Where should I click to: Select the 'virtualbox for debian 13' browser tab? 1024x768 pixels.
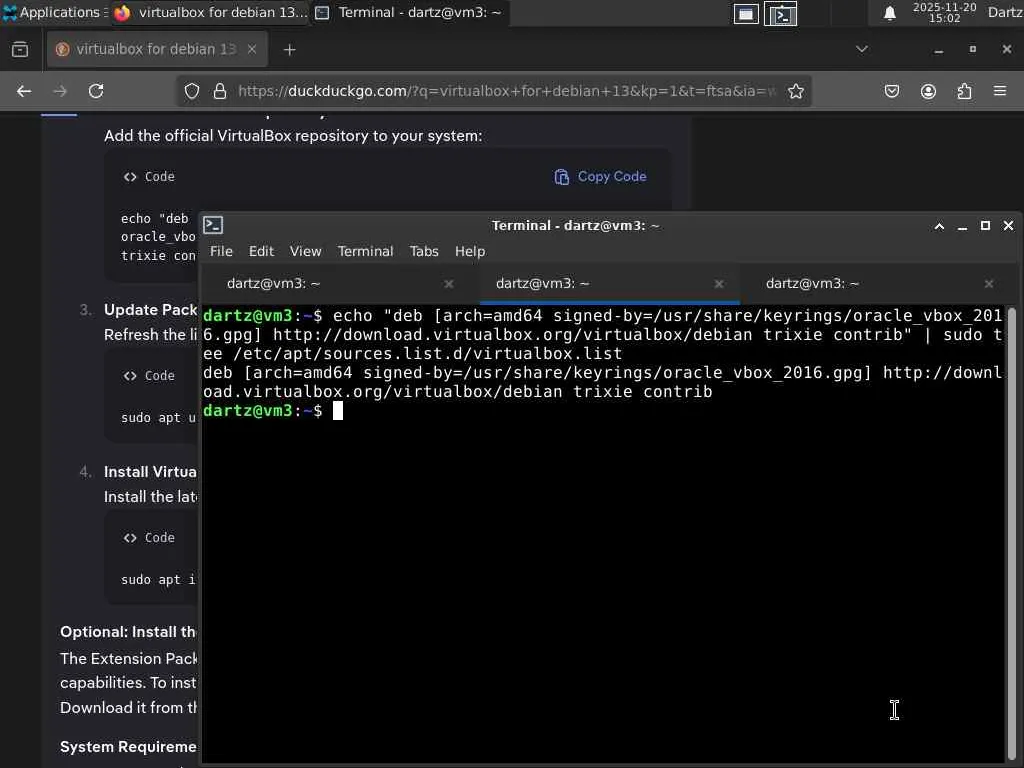point(157,49)
